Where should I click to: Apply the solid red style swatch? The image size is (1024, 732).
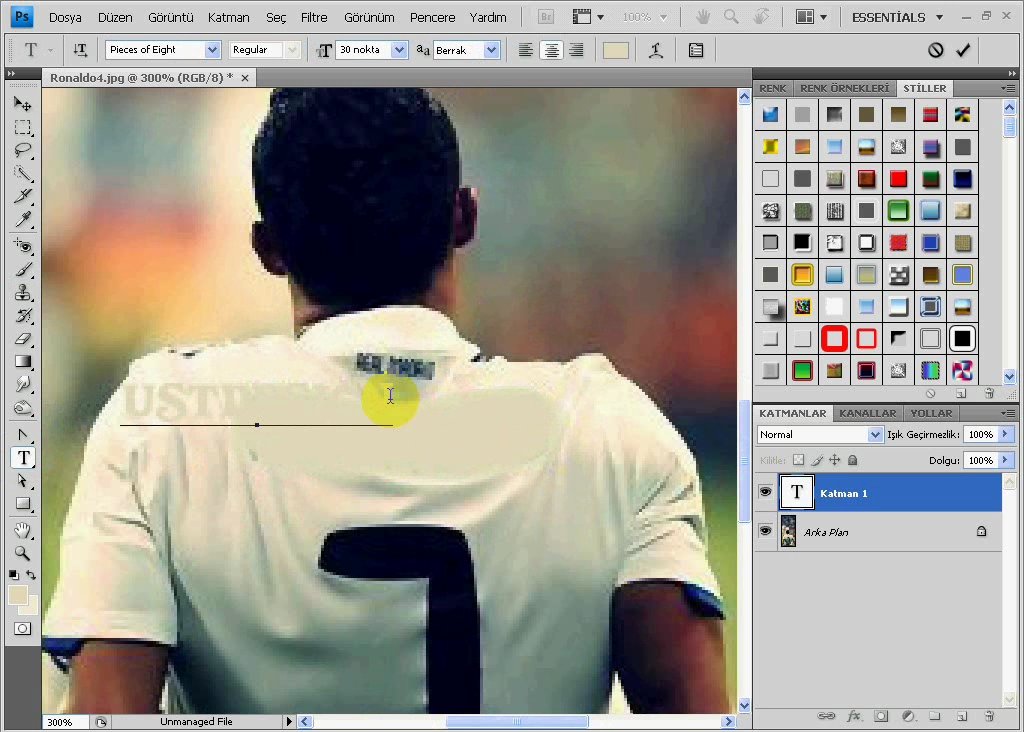click(899, 179)
